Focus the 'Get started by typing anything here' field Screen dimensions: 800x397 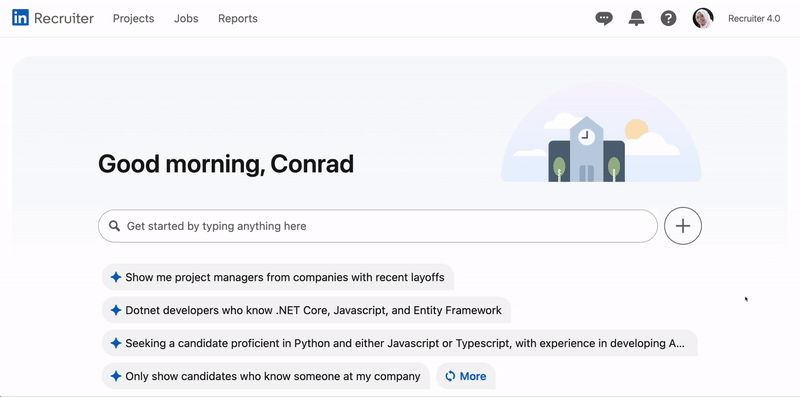click(x=378, y=226)
